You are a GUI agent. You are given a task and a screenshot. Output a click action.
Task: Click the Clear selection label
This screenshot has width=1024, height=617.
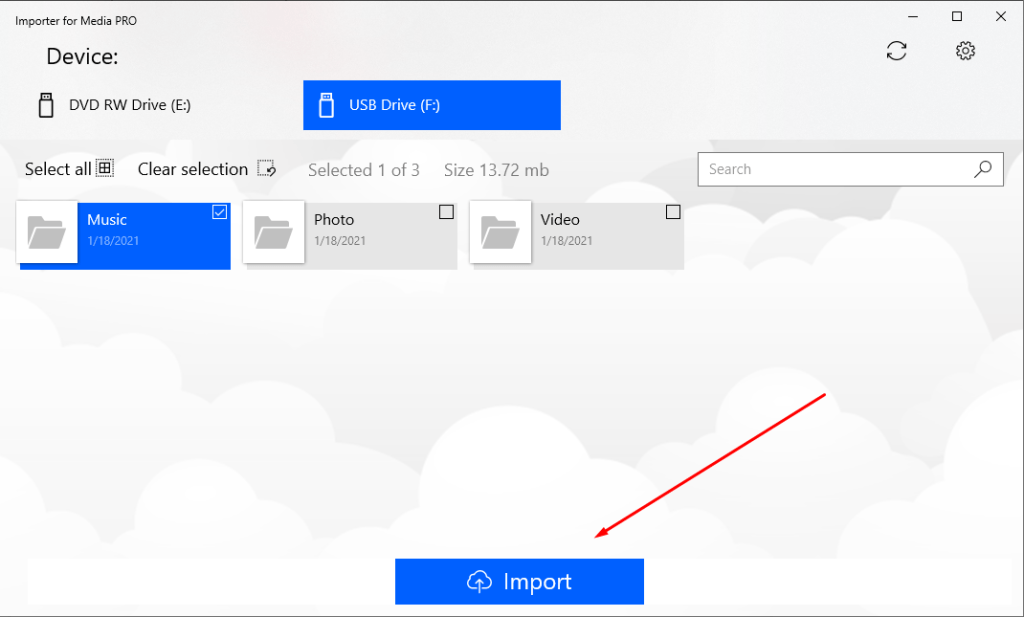[192, 169]
